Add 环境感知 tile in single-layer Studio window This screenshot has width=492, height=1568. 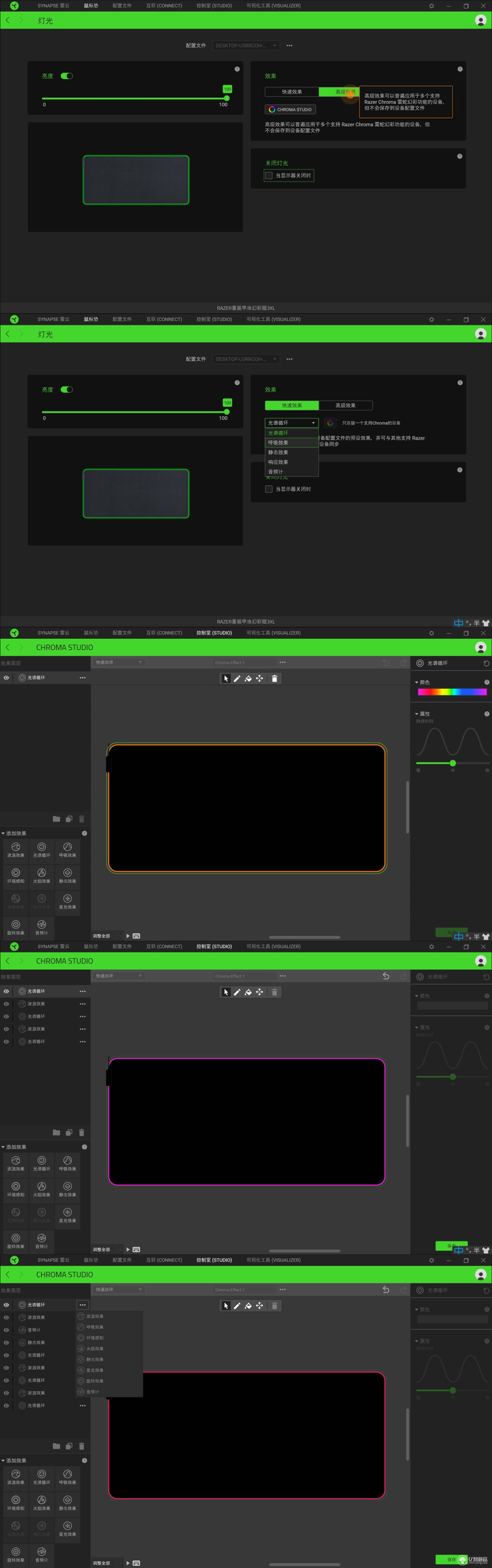(x=16, y=876)
